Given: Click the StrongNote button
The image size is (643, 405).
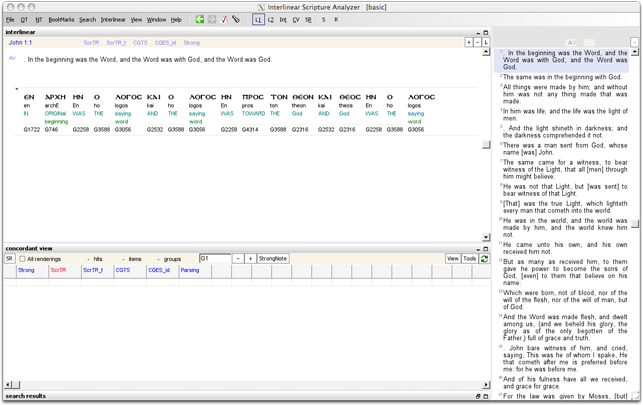Looking at the screenshot, I should pyautogui.click(x=273, y=258).
